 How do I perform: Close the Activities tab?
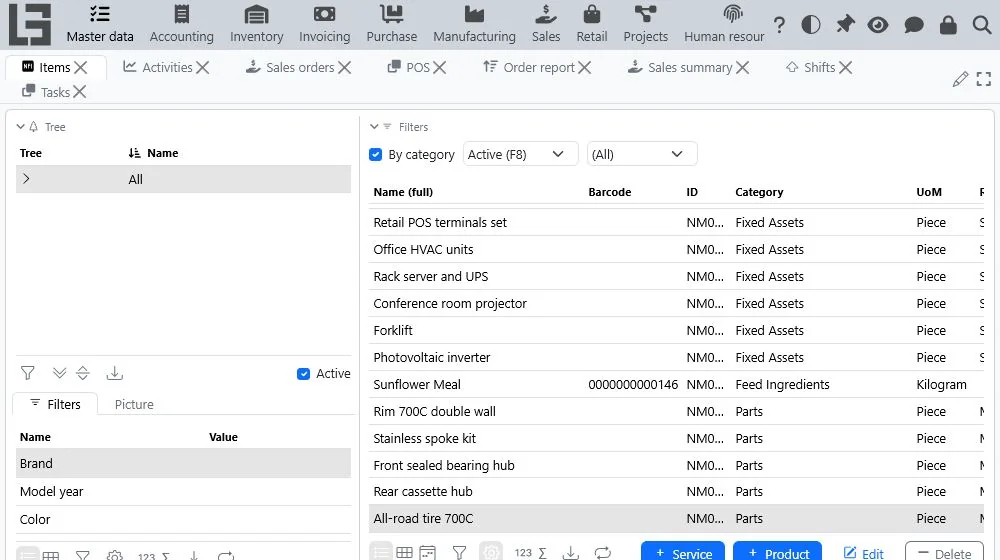202,67
